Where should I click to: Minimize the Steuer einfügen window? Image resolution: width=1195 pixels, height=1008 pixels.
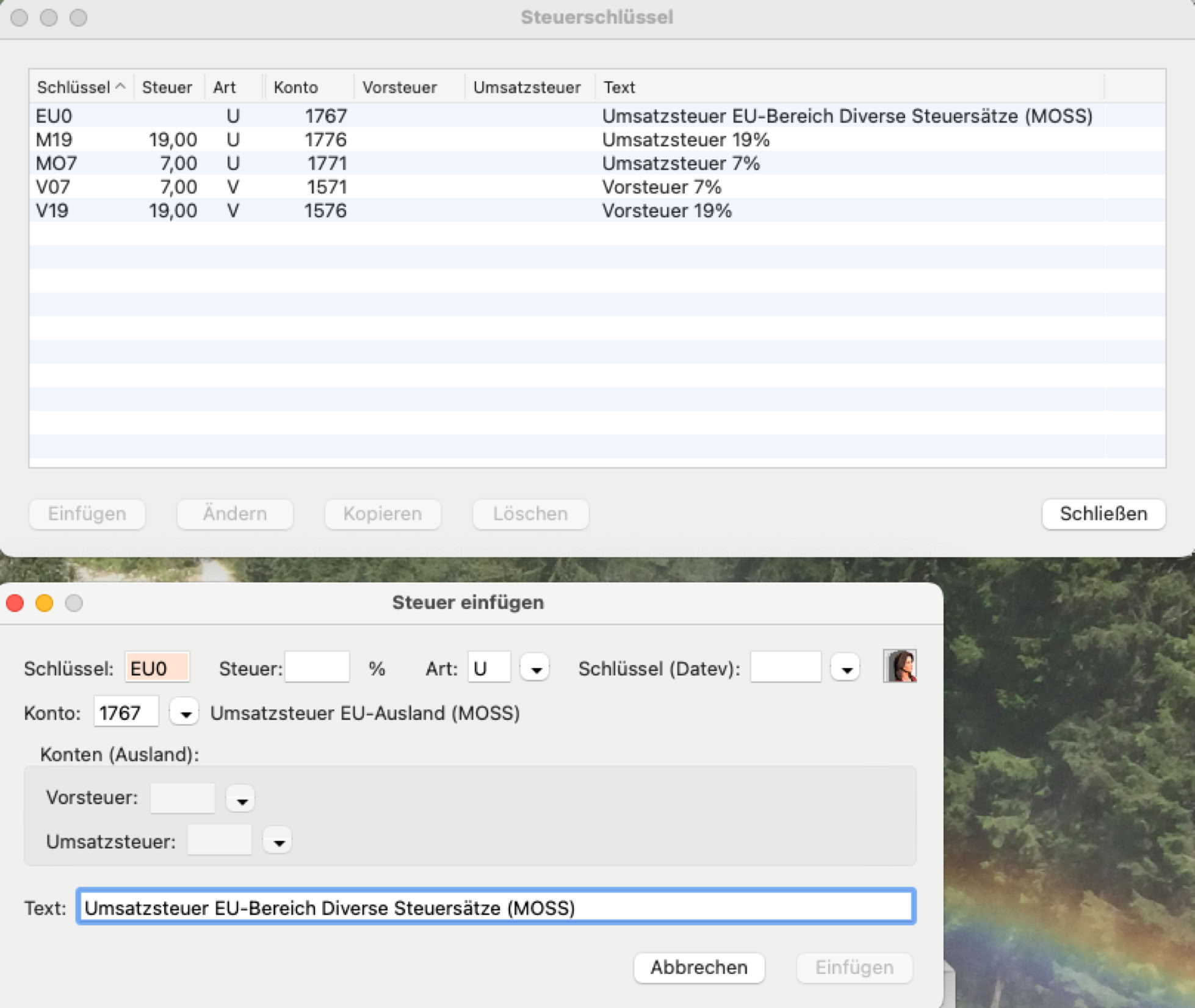coord(45,603)
